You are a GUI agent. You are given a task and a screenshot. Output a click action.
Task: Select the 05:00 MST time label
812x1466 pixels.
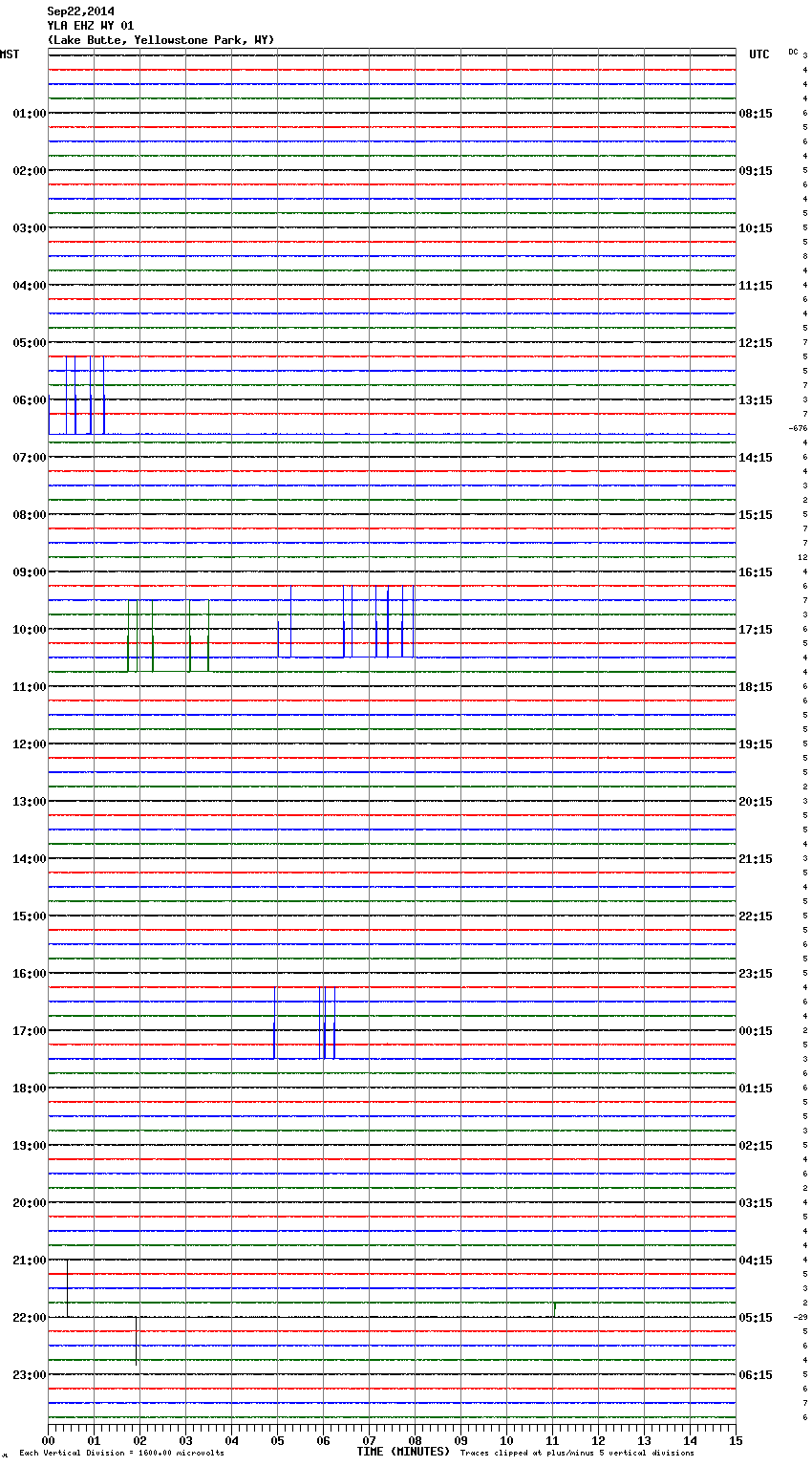pyautogui.click(x=30, y=343)
